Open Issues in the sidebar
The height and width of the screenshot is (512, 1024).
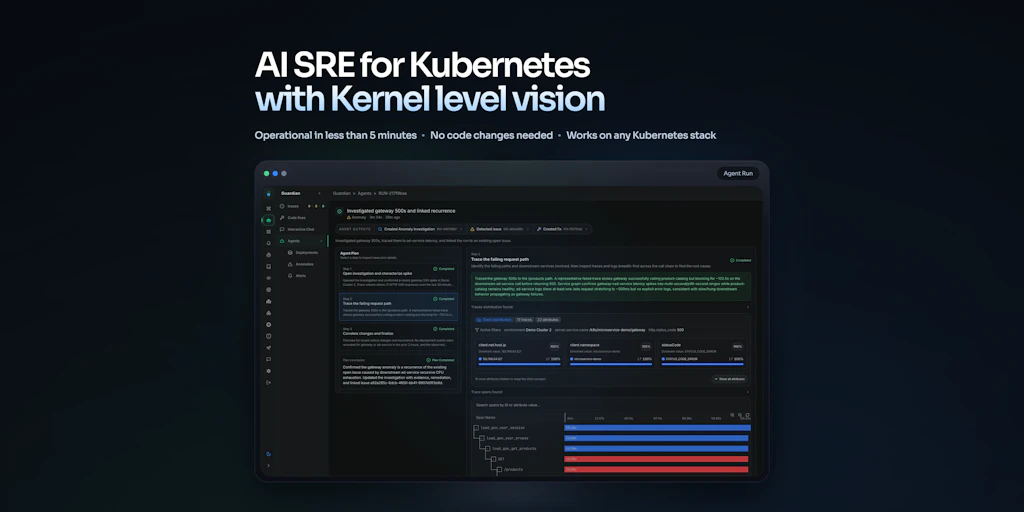[300, 206]
